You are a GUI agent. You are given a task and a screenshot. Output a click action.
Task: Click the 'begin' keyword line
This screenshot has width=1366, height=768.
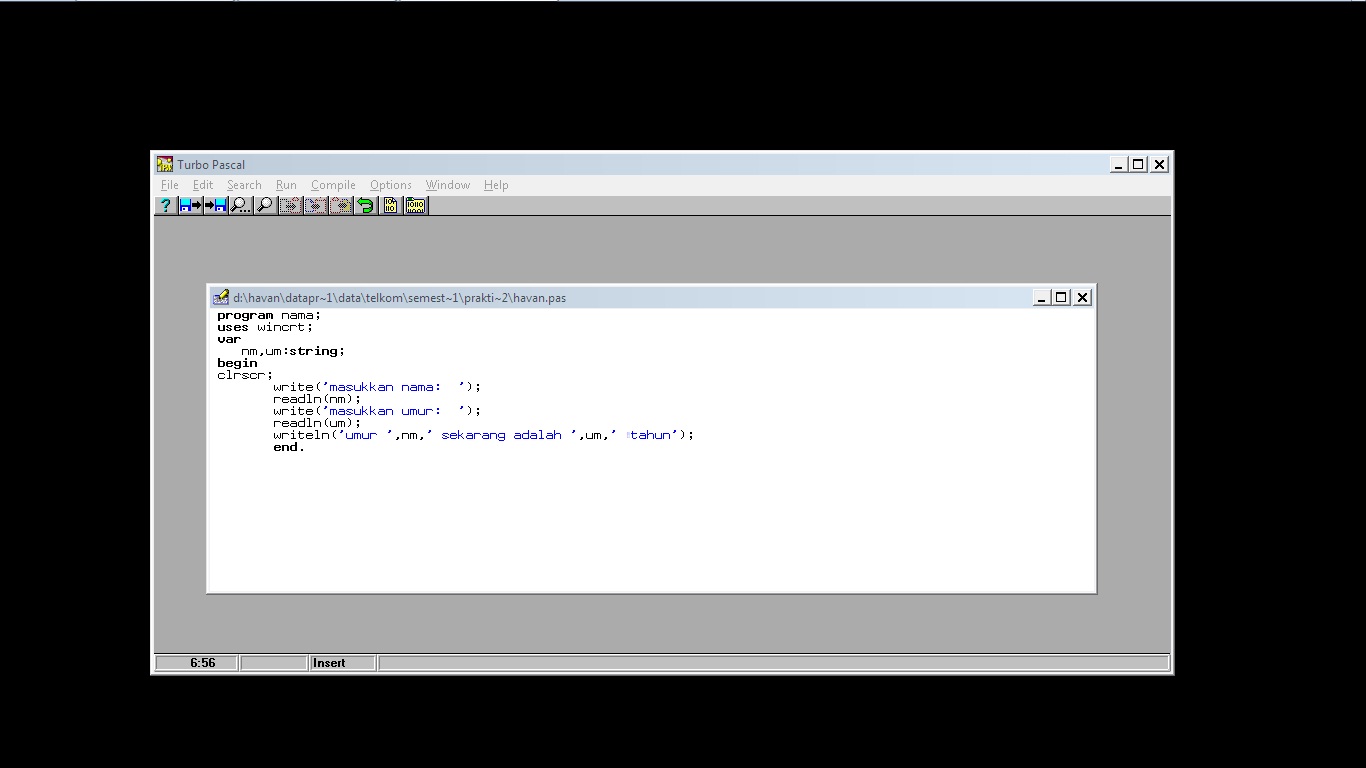coord(237,363)
